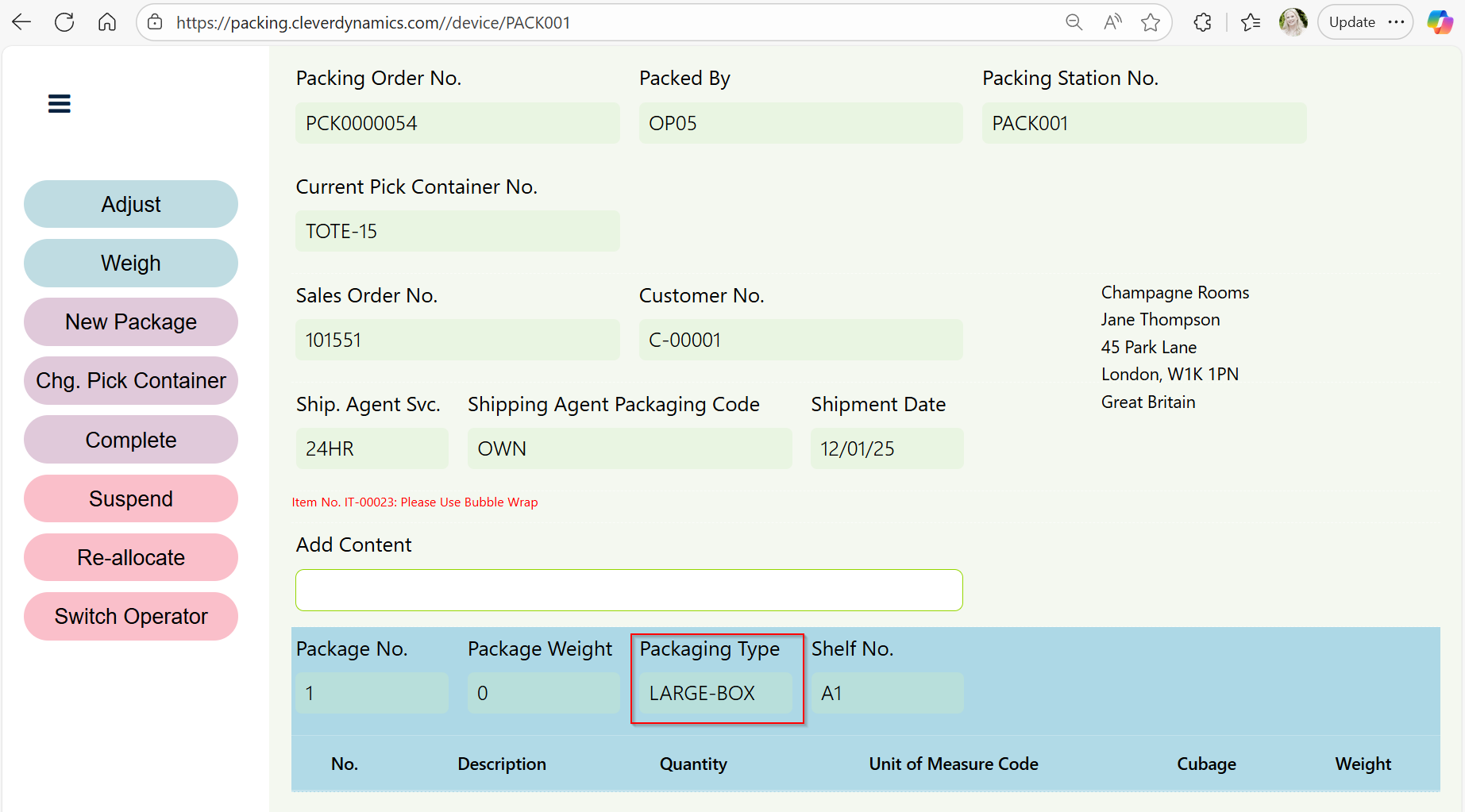Bookmark page with star icon
Viewport: 1465px width, 812px height.
click(1151, 22)
